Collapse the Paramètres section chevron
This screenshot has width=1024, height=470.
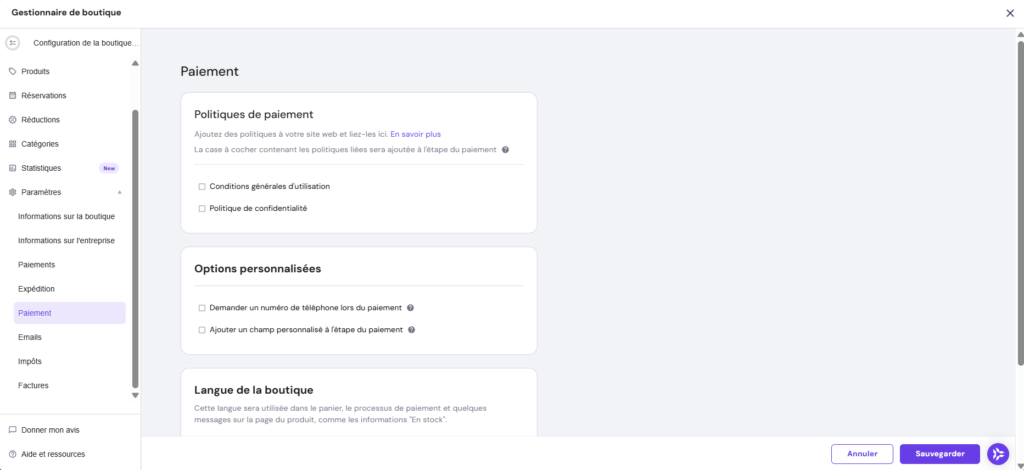pos(120,192)
